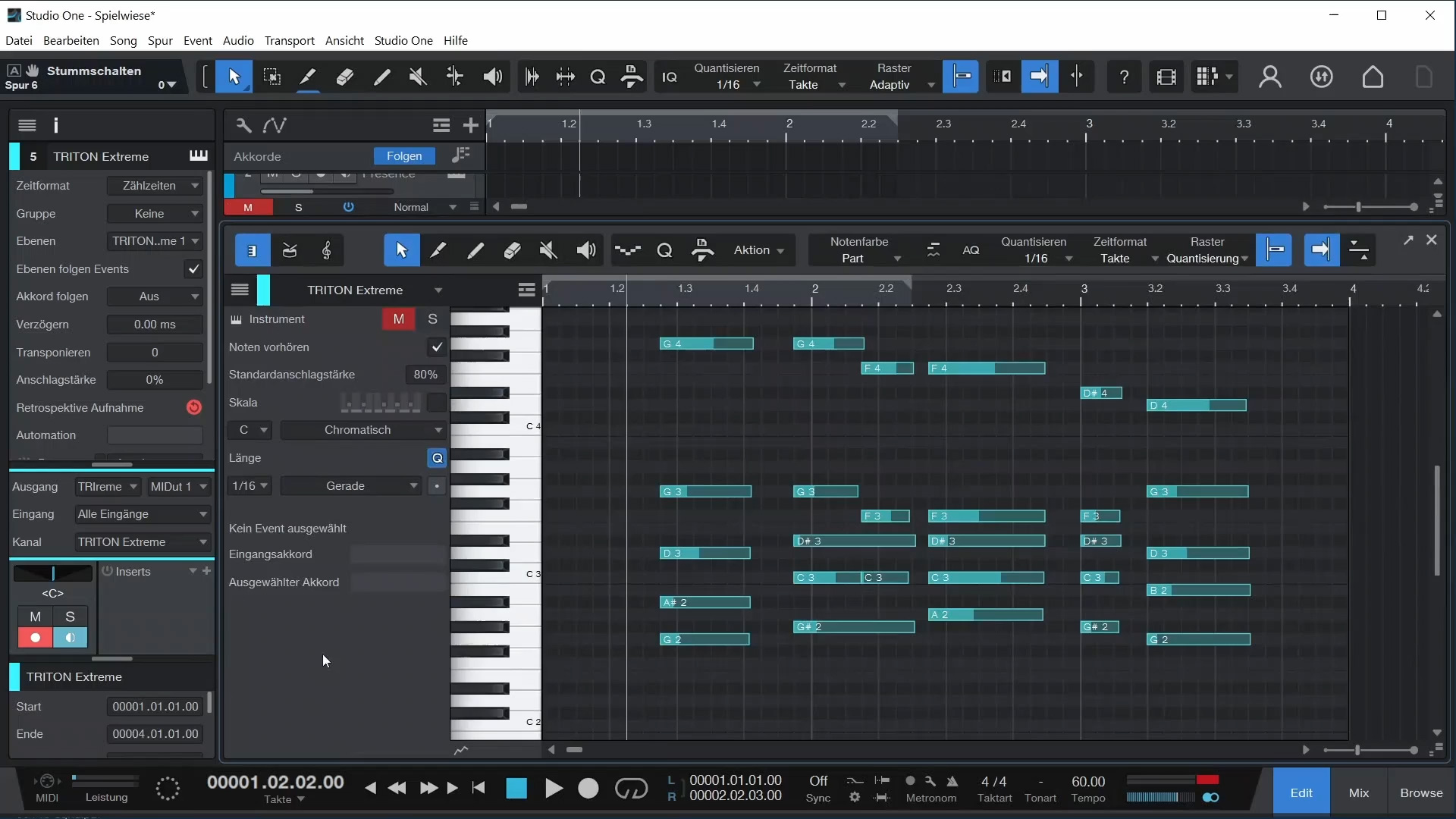Select the arrow tool in piano editor
This screenshot has height=819, width=1456.
tap(402, 250)
